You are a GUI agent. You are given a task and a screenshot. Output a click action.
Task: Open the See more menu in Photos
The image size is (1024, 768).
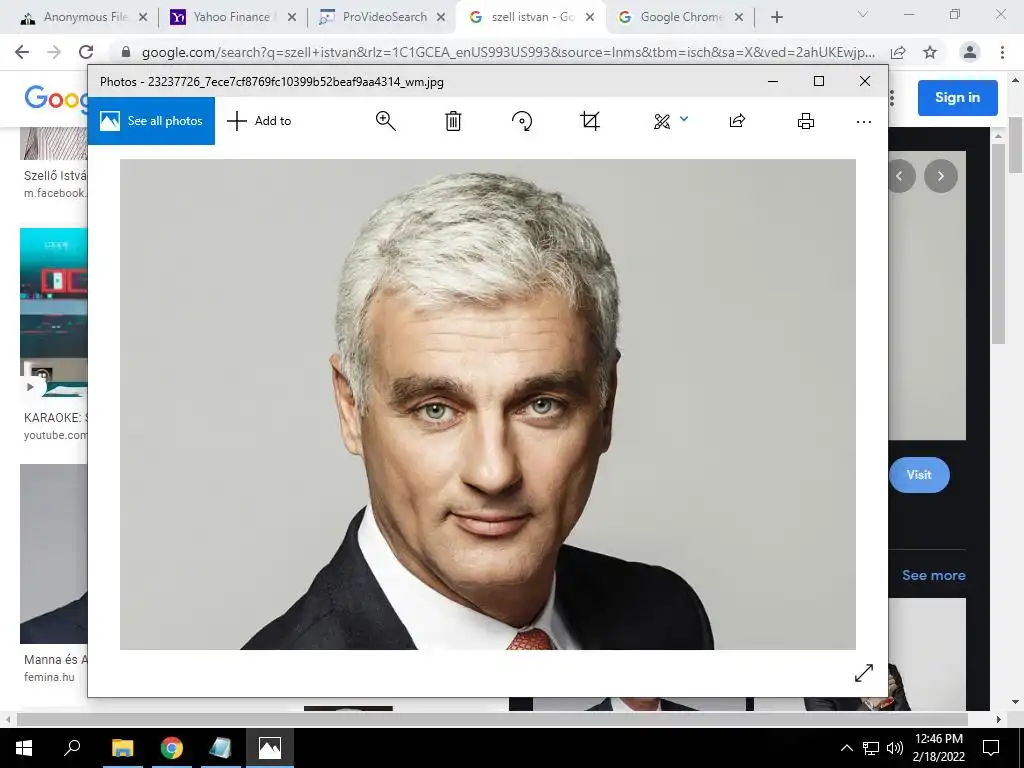pos(863,121)
